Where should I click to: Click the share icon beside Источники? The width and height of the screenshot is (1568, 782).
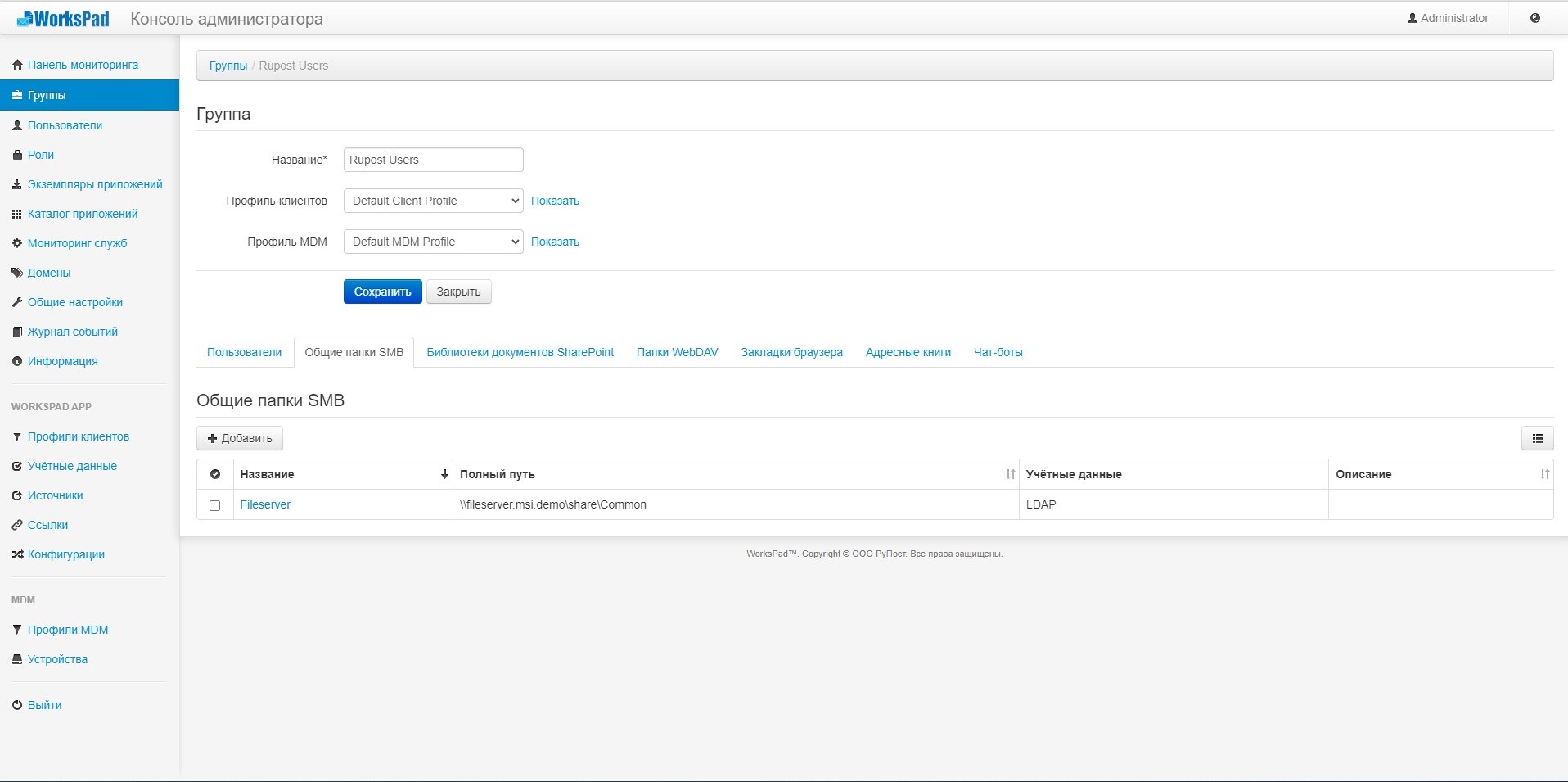coord(17,495)
